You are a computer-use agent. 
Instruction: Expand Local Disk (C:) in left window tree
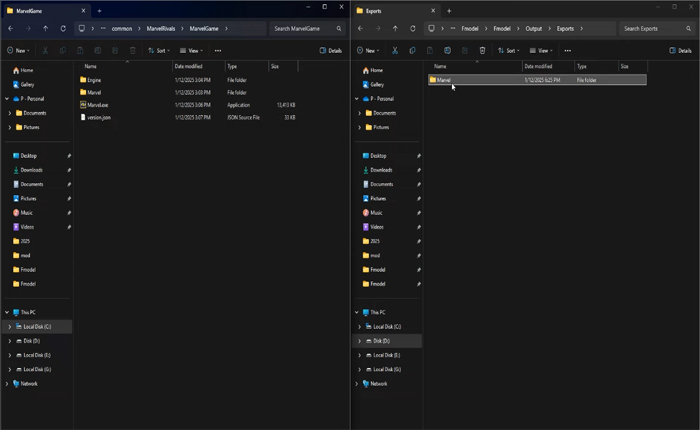[10, 327]
